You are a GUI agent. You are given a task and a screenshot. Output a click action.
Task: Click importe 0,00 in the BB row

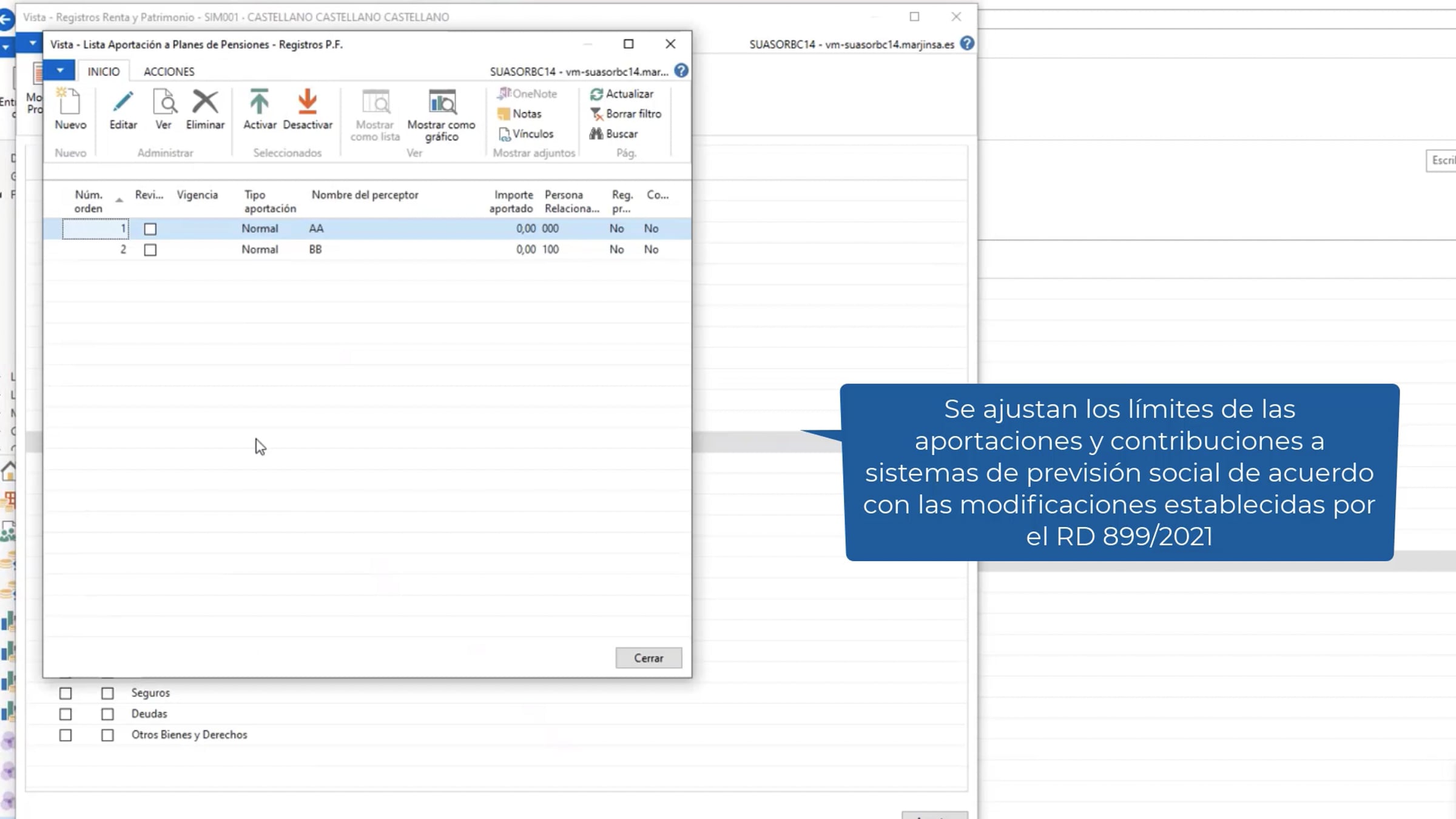coord(526,249)
